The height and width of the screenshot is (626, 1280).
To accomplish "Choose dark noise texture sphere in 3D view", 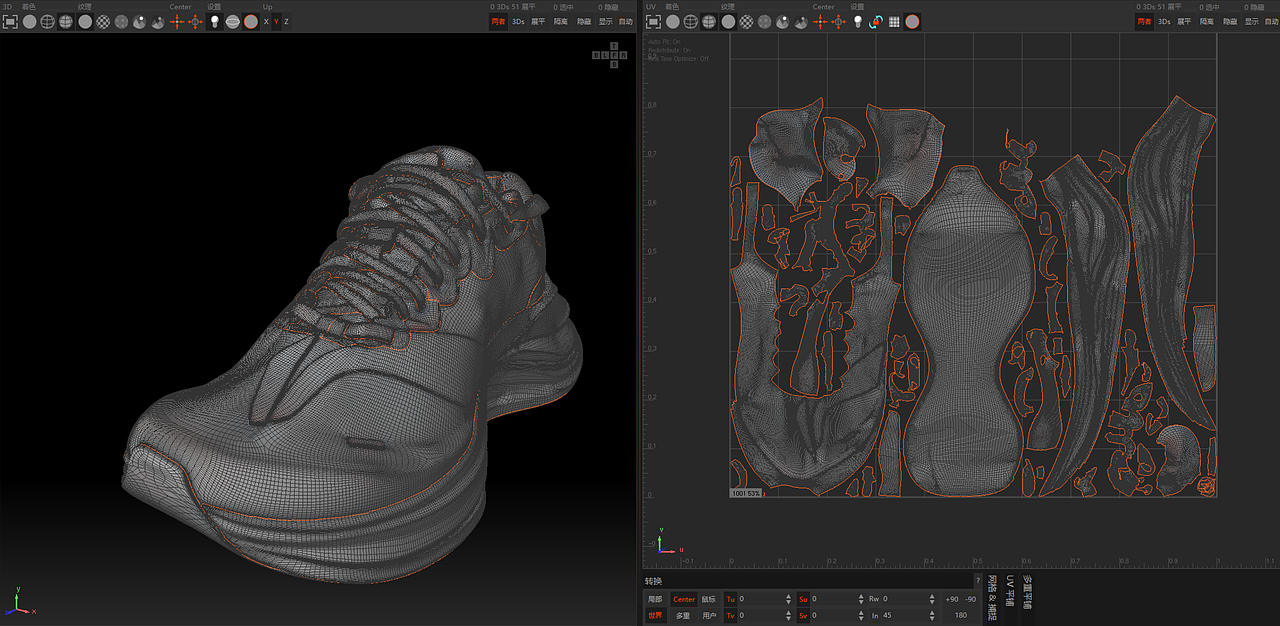I will pyautogui.click(x=121, y=21).
